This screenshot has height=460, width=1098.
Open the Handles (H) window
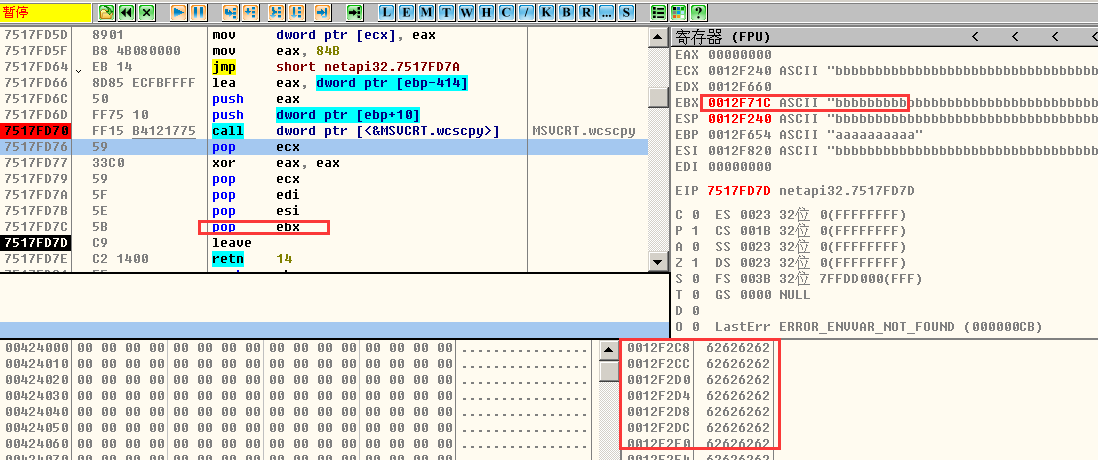(487, 13)
